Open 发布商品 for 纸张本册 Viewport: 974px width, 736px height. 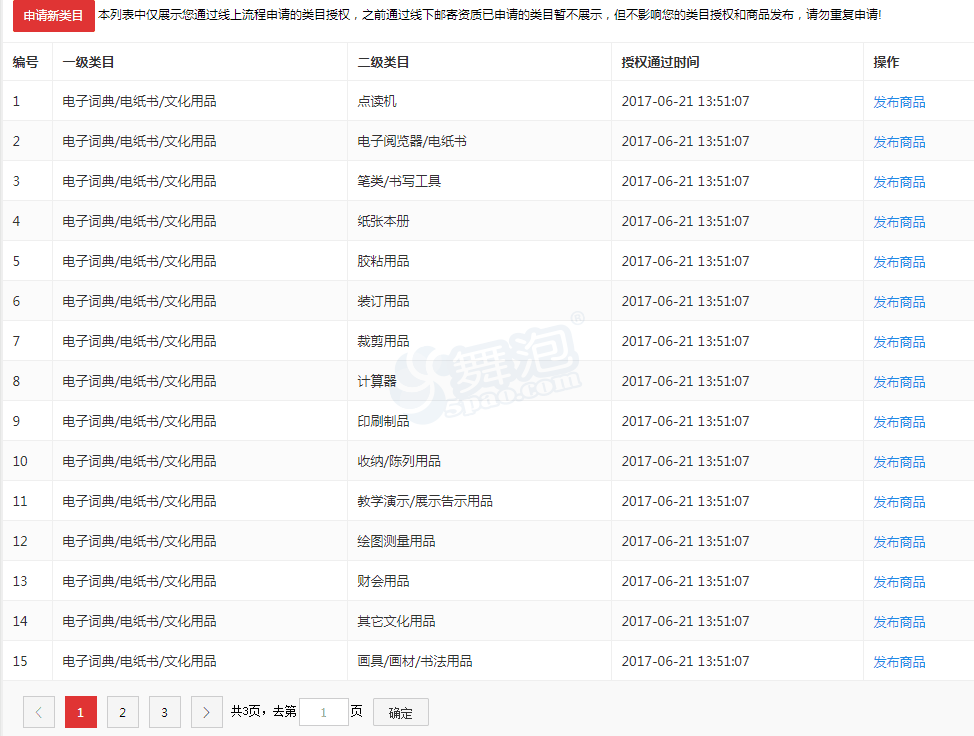pyautogui.click(x=899, y=222)
